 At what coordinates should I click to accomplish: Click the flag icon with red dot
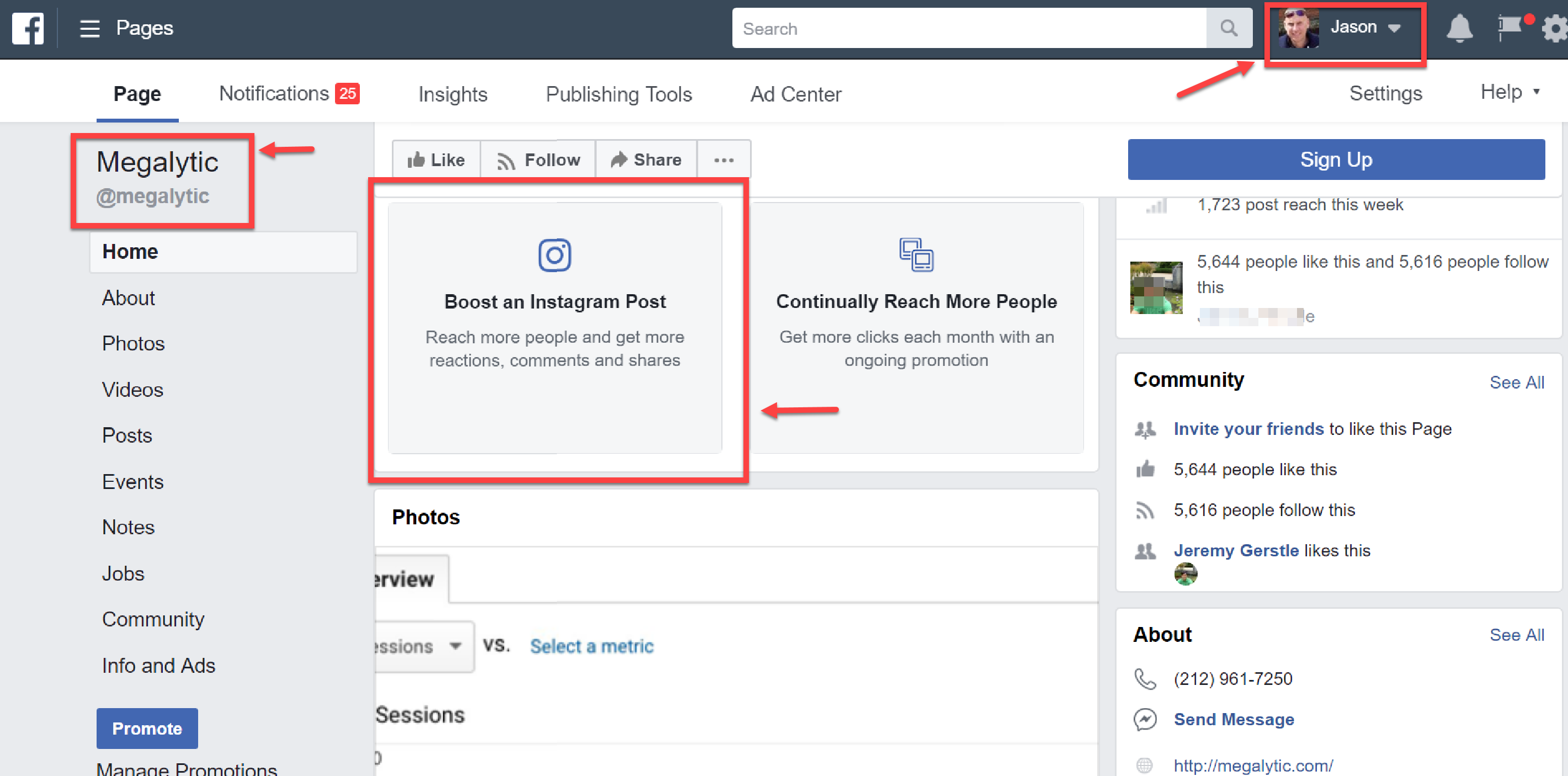click(x=1510, y=28)
